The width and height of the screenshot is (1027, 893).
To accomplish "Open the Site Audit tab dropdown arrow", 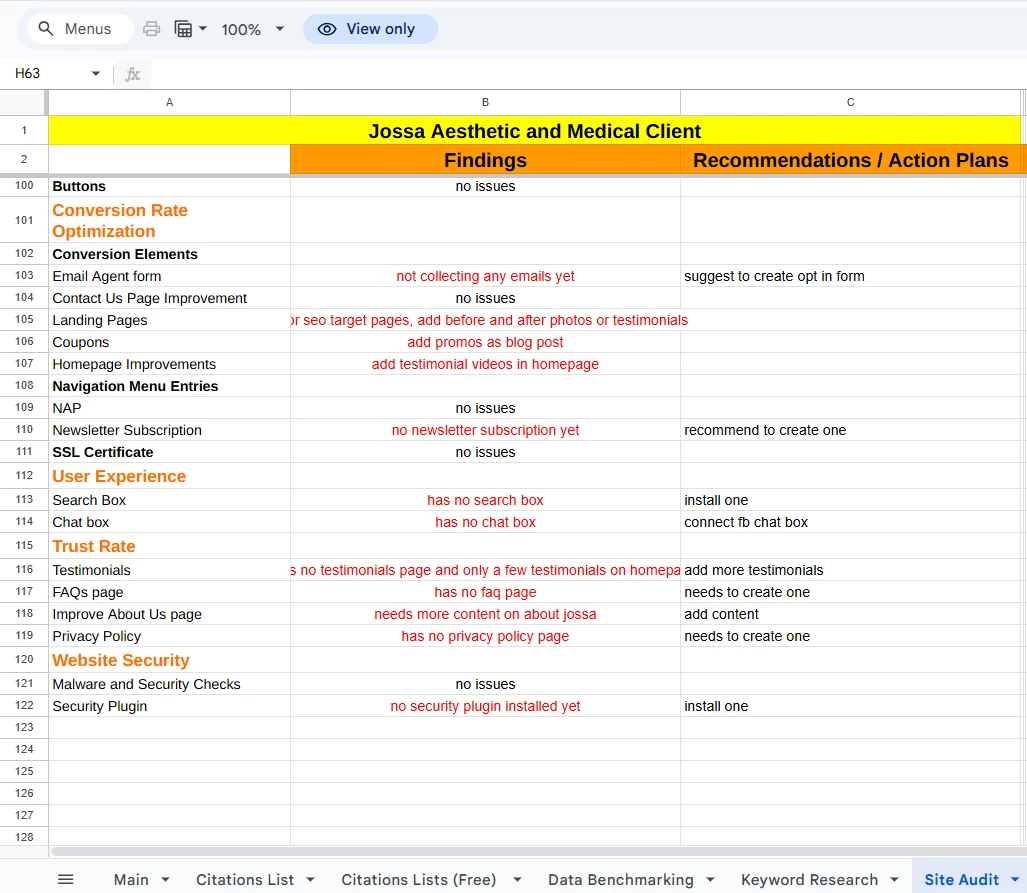I will pos(1015,879).
